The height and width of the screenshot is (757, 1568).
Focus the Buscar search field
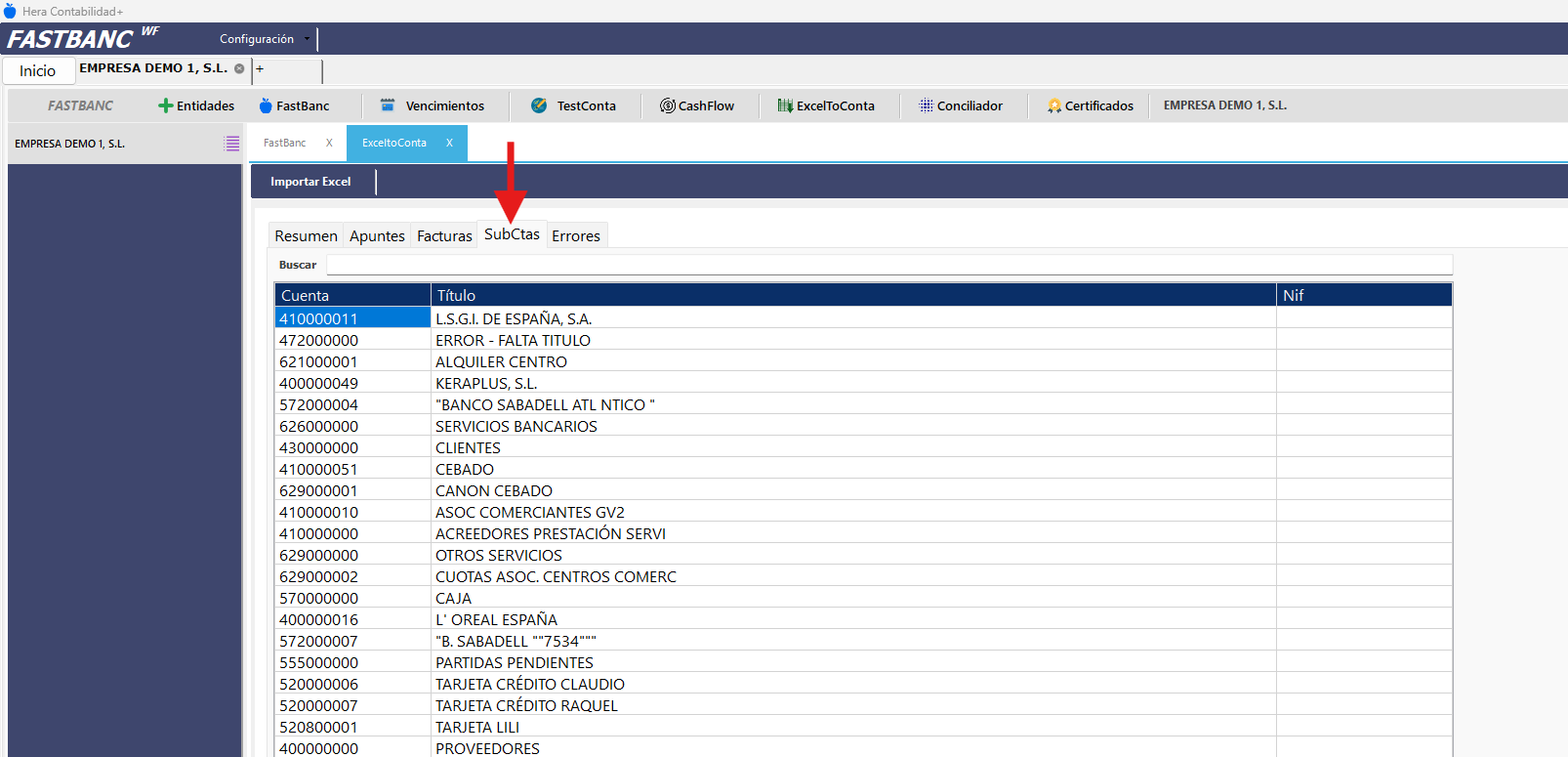pyautogui.click(x=888, y=265)
